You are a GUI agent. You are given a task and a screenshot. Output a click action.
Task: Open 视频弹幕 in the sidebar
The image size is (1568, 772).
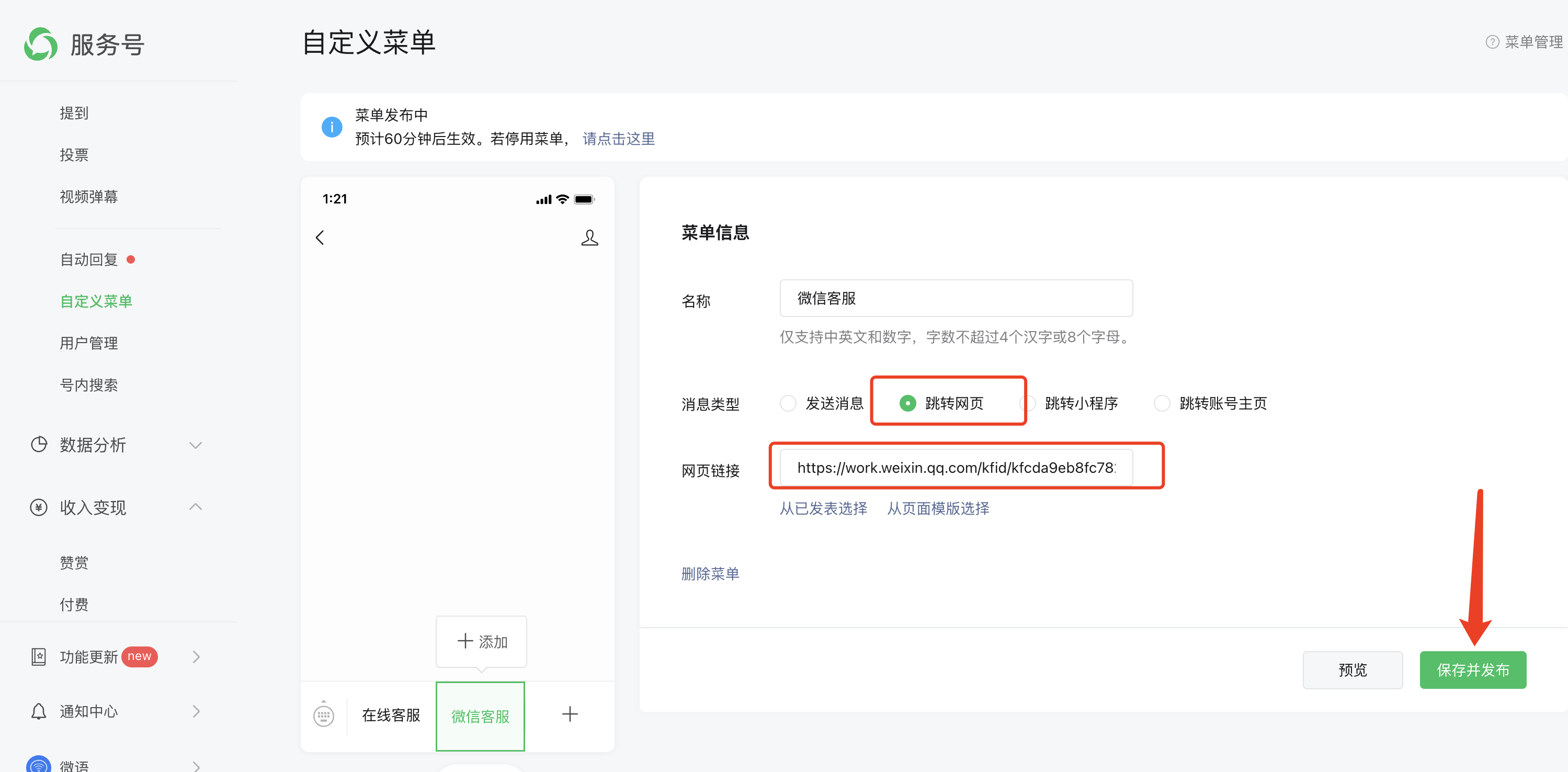tap(89, 197)
